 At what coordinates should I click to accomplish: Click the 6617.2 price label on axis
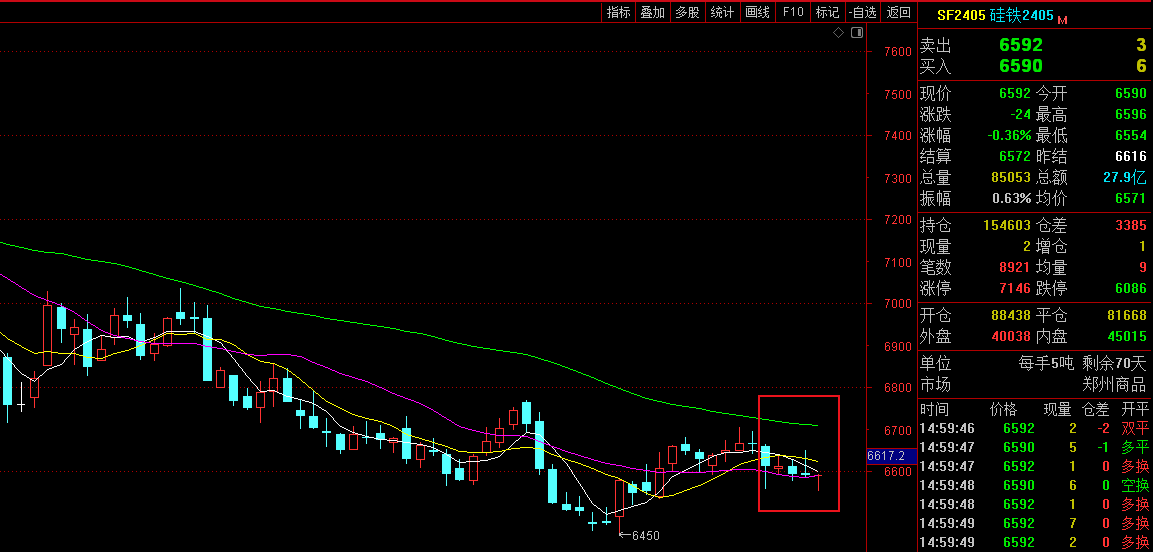pyautogui.click(x=886, y=455)
